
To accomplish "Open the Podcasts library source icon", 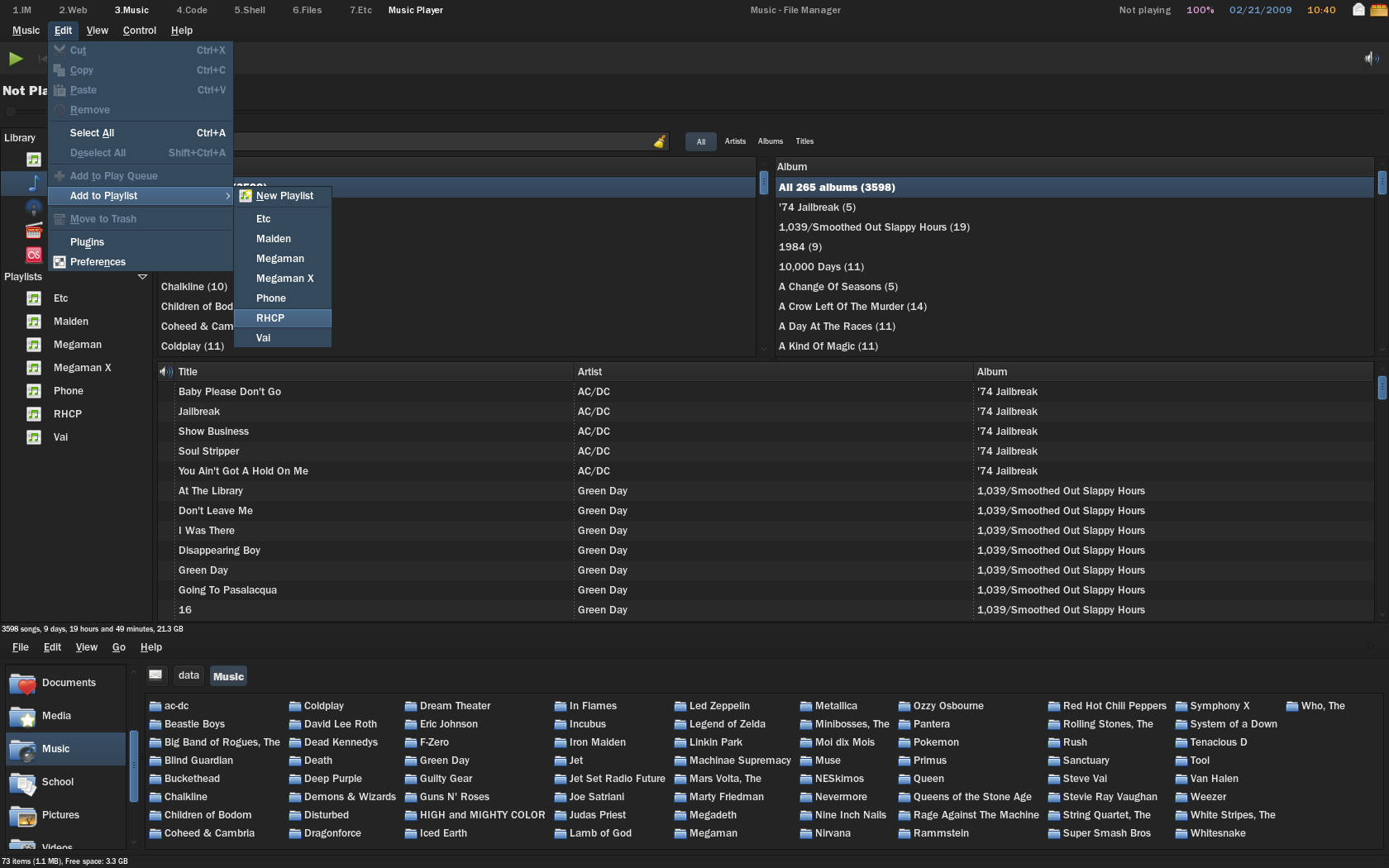I will [34, 207].
